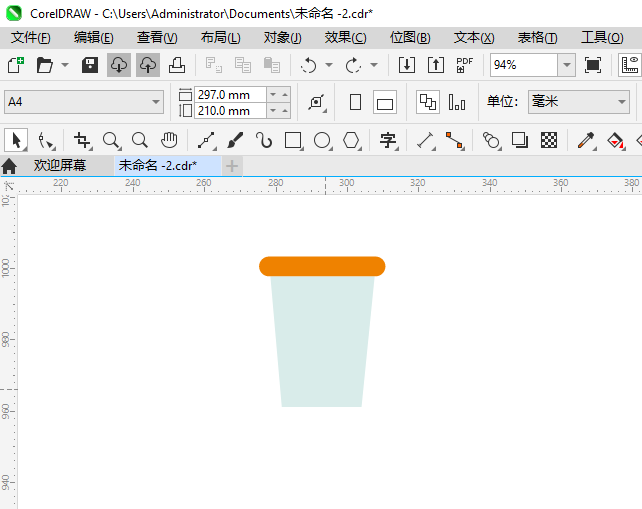Image resolution: width=642 pixels, height=509 pixels.
Task: Select the Text tool
Action: click(x=388, y=140)
